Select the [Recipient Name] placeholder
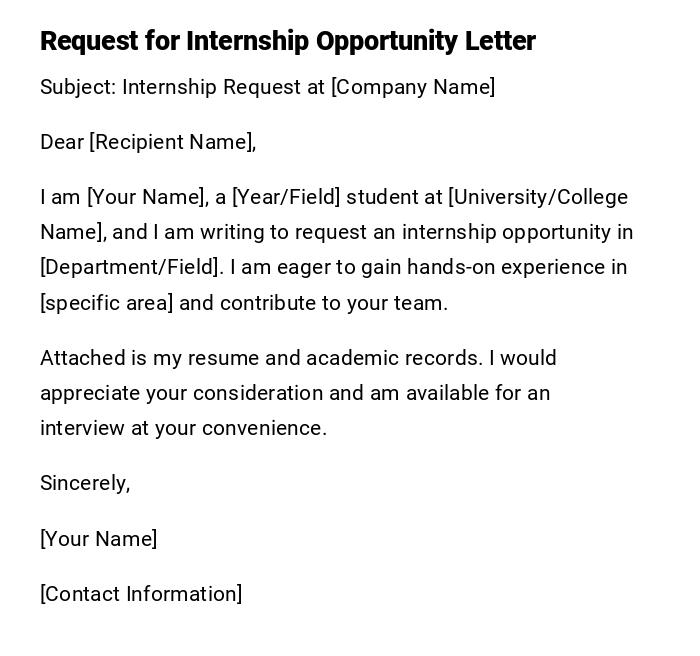 (172, 142)
